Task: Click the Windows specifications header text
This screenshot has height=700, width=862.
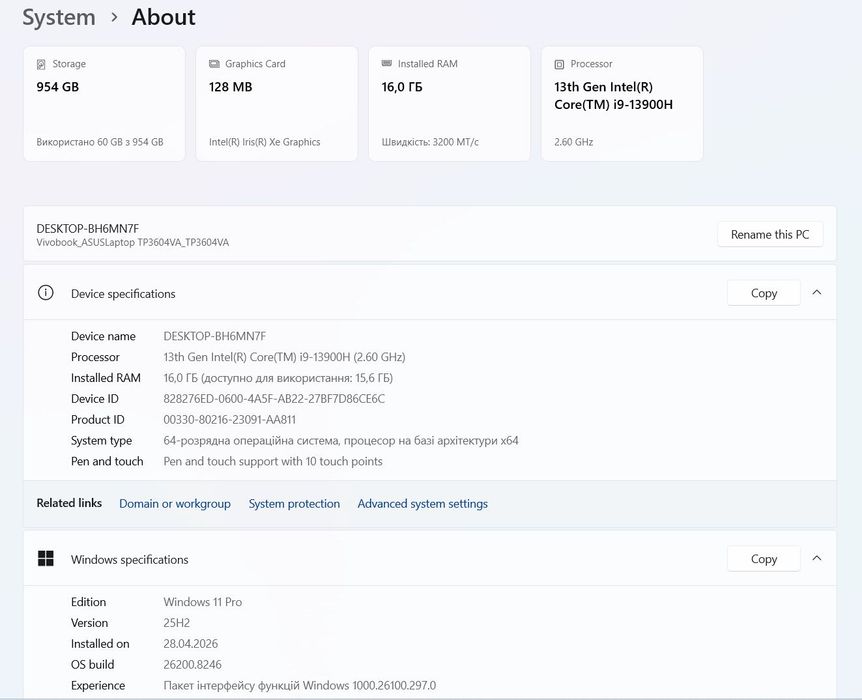Action: pos(129,559)
